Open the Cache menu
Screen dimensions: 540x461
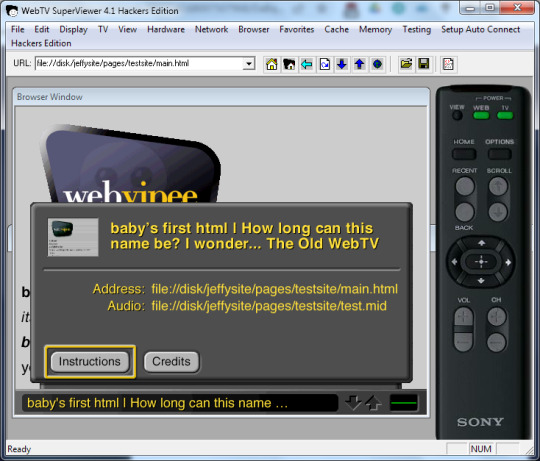click(x=336, y=30)
